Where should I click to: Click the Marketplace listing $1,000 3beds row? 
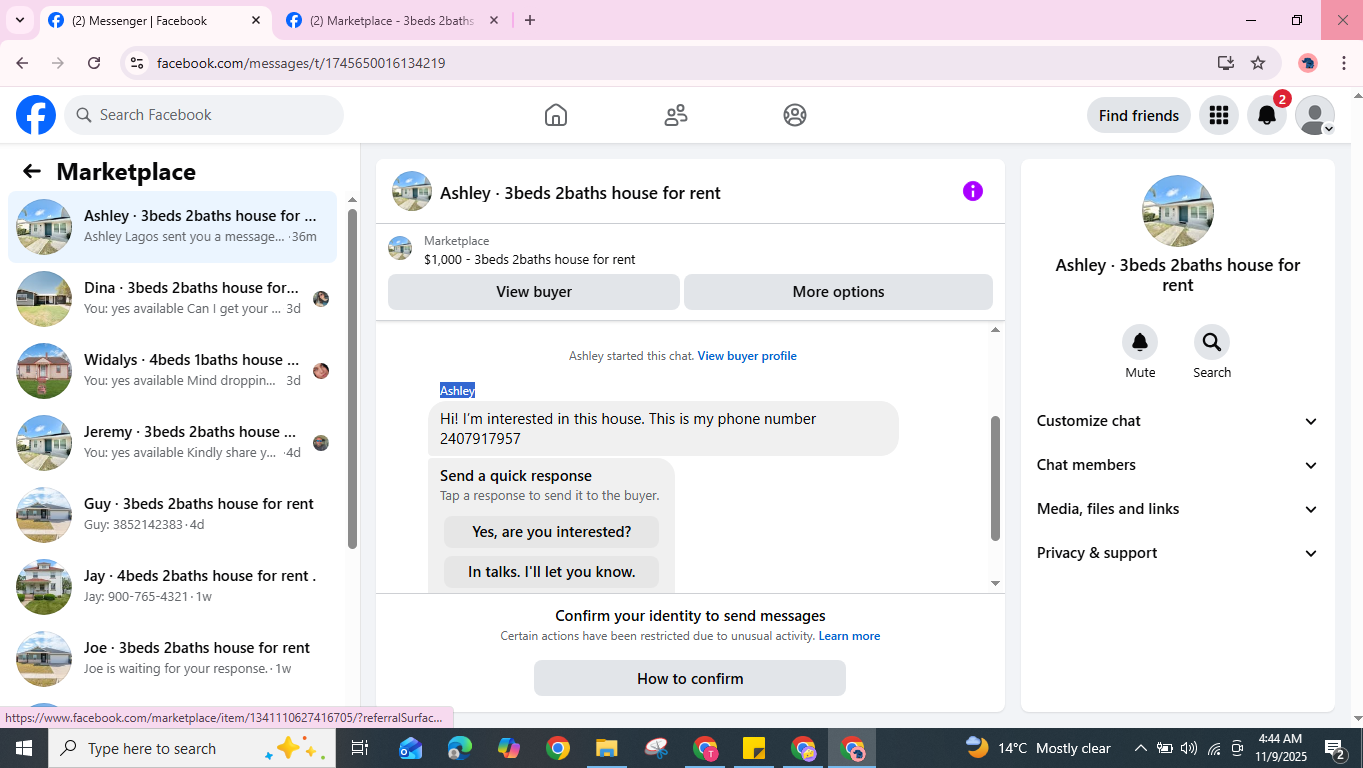[x=690, y=249]
